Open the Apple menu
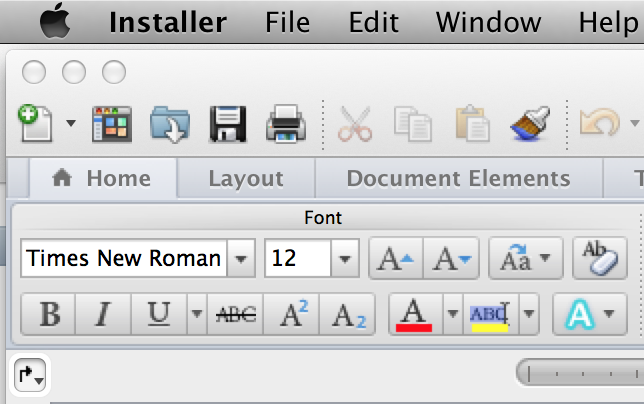644x404 pixels. 55,21
